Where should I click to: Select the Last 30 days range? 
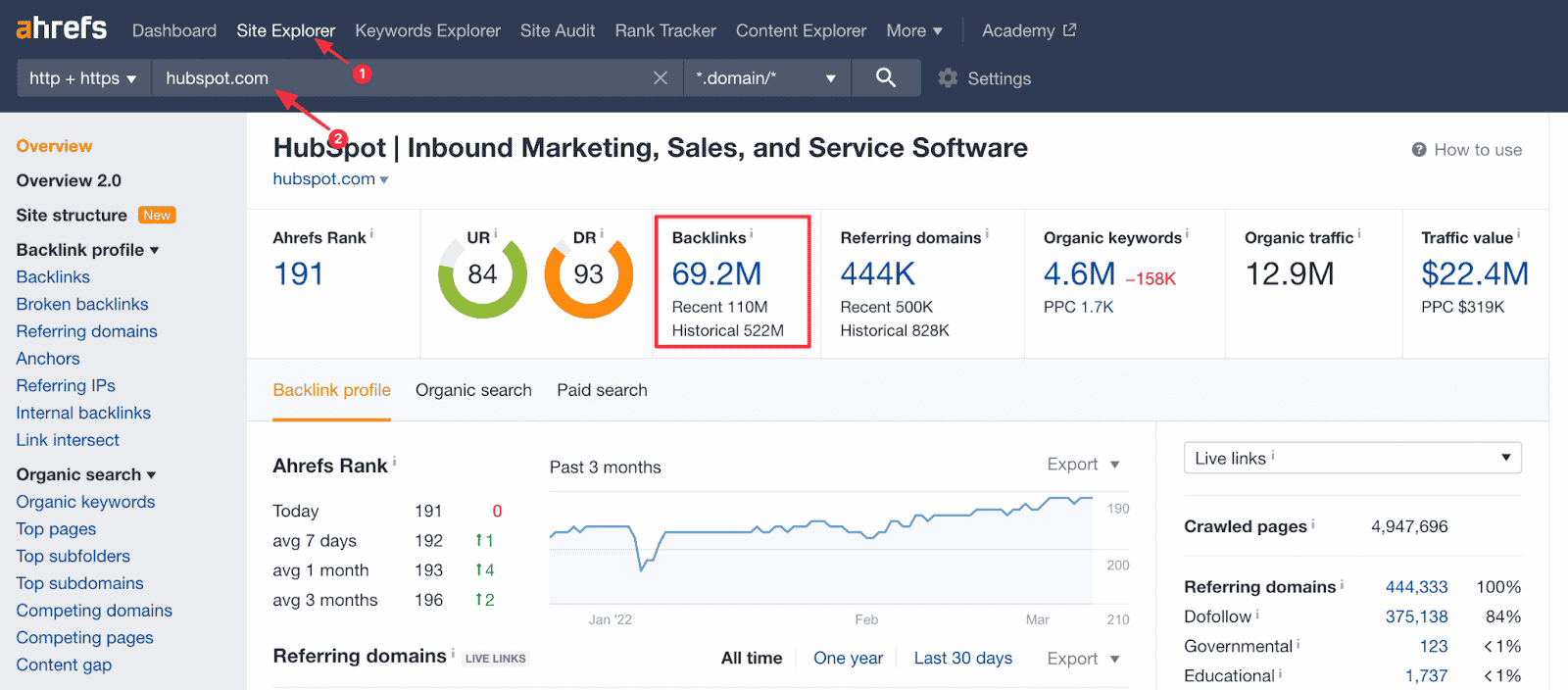963,659
